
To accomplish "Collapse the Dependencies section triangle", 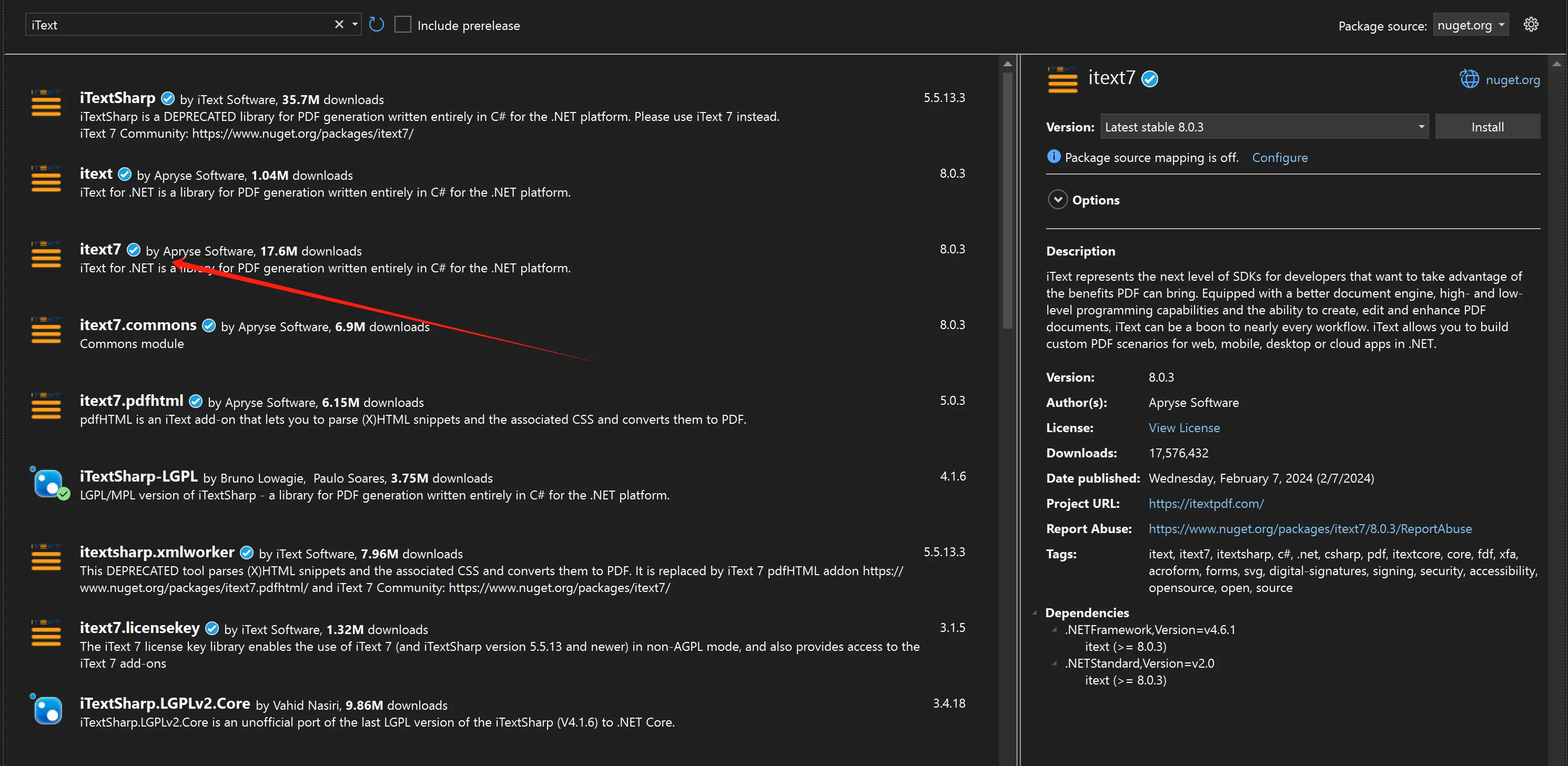I will 1035,612.
